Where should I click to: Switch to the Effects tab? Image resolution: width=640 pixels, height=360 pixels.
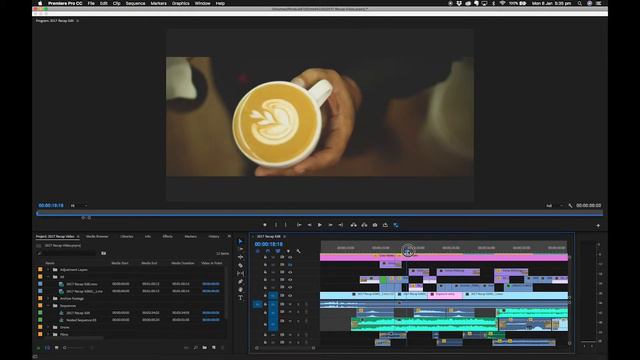[x=167, y=236]
